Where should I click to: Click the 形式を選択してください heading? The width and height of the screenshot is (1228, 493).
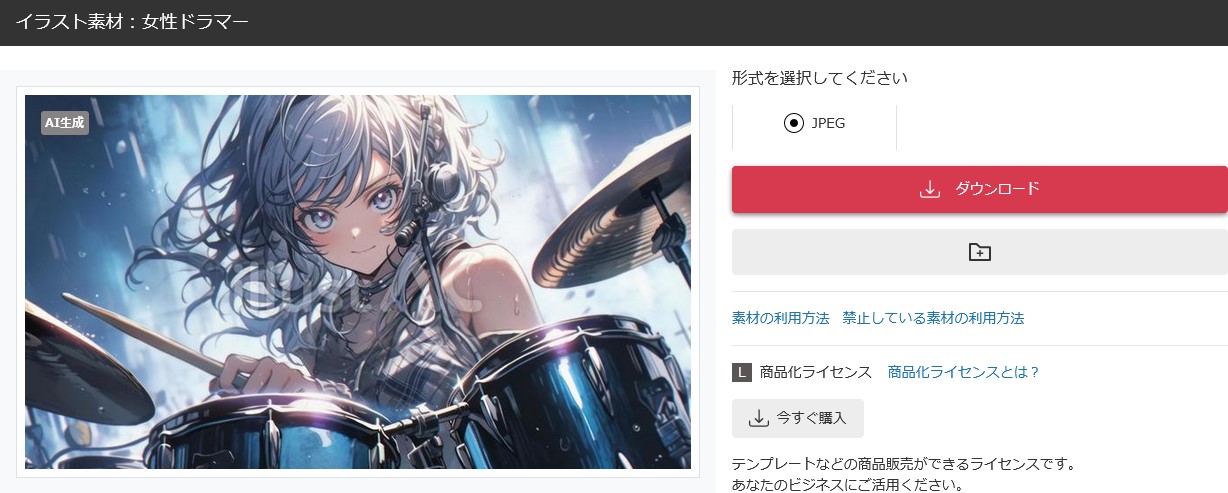coord(819,77)
